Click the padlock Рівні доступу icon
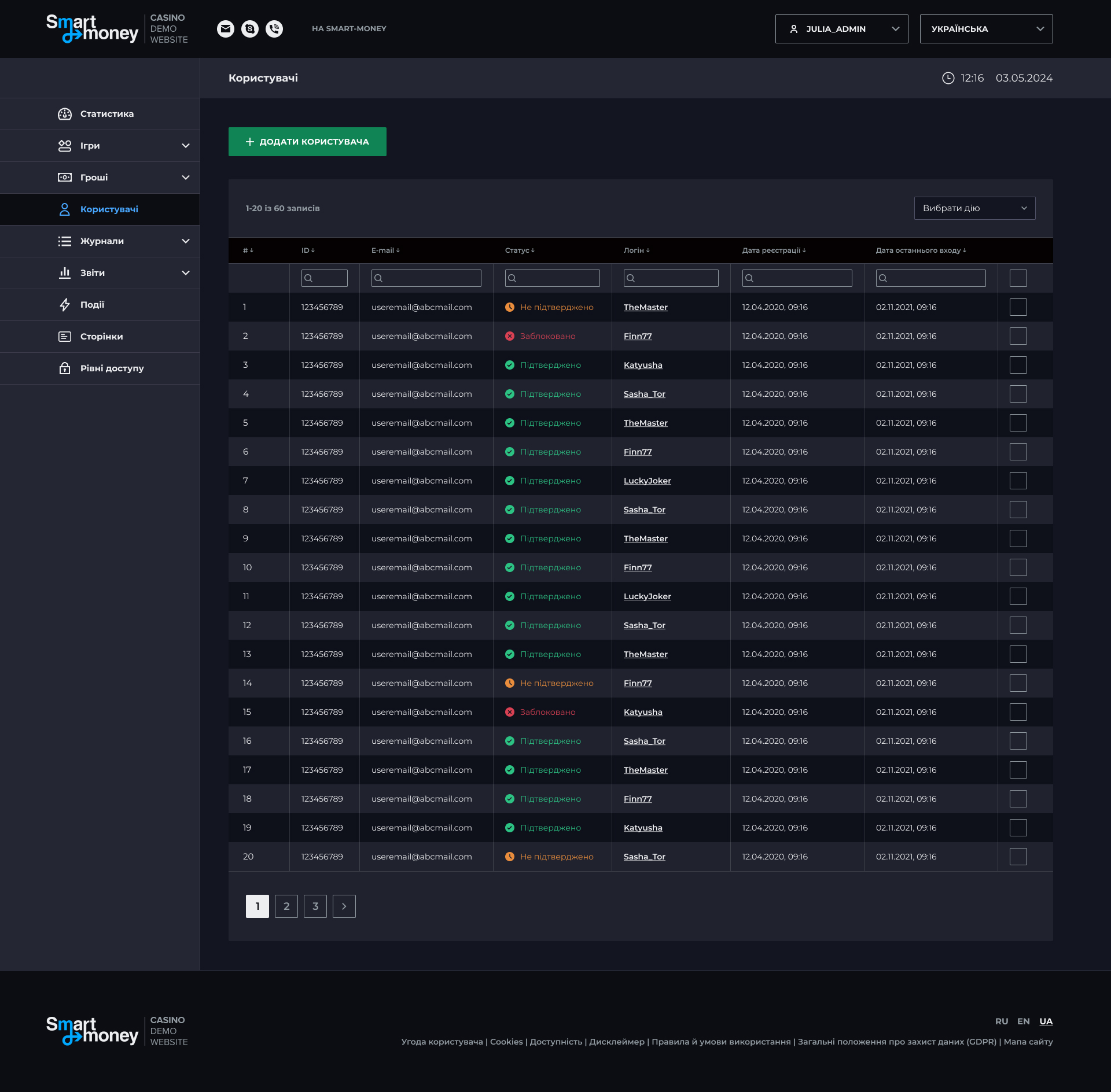 [x=65, y=368]
